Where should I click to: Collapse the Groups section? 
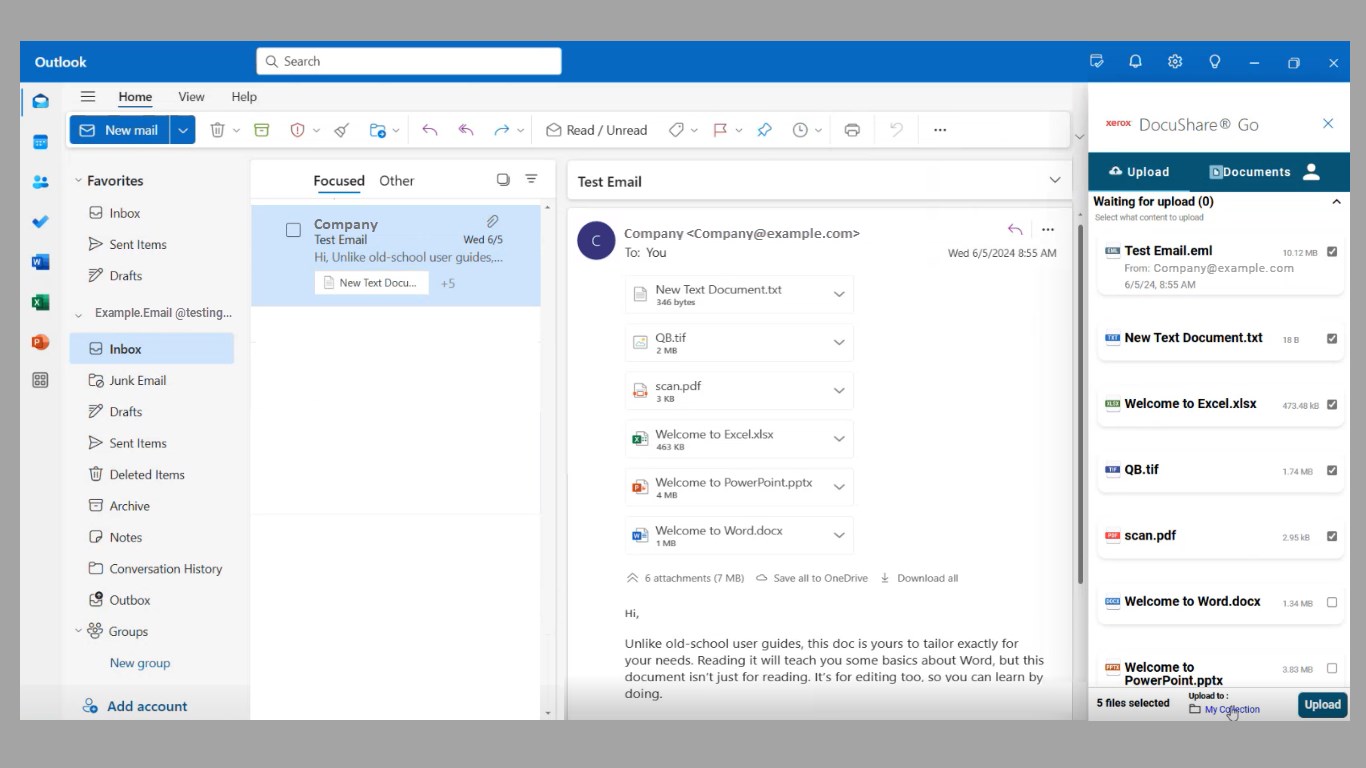tap(78, 631)
